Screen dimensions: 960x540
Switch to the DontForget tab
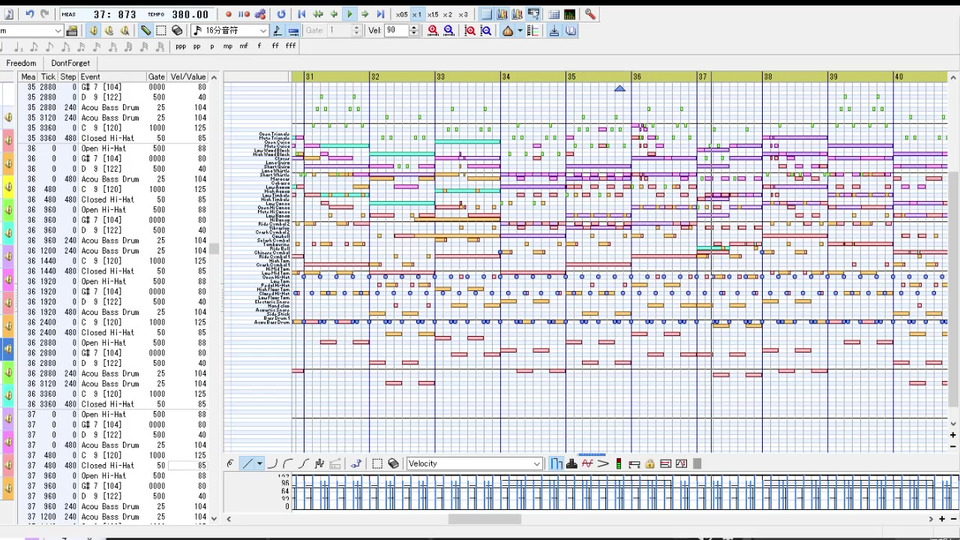tap(70, 63)
